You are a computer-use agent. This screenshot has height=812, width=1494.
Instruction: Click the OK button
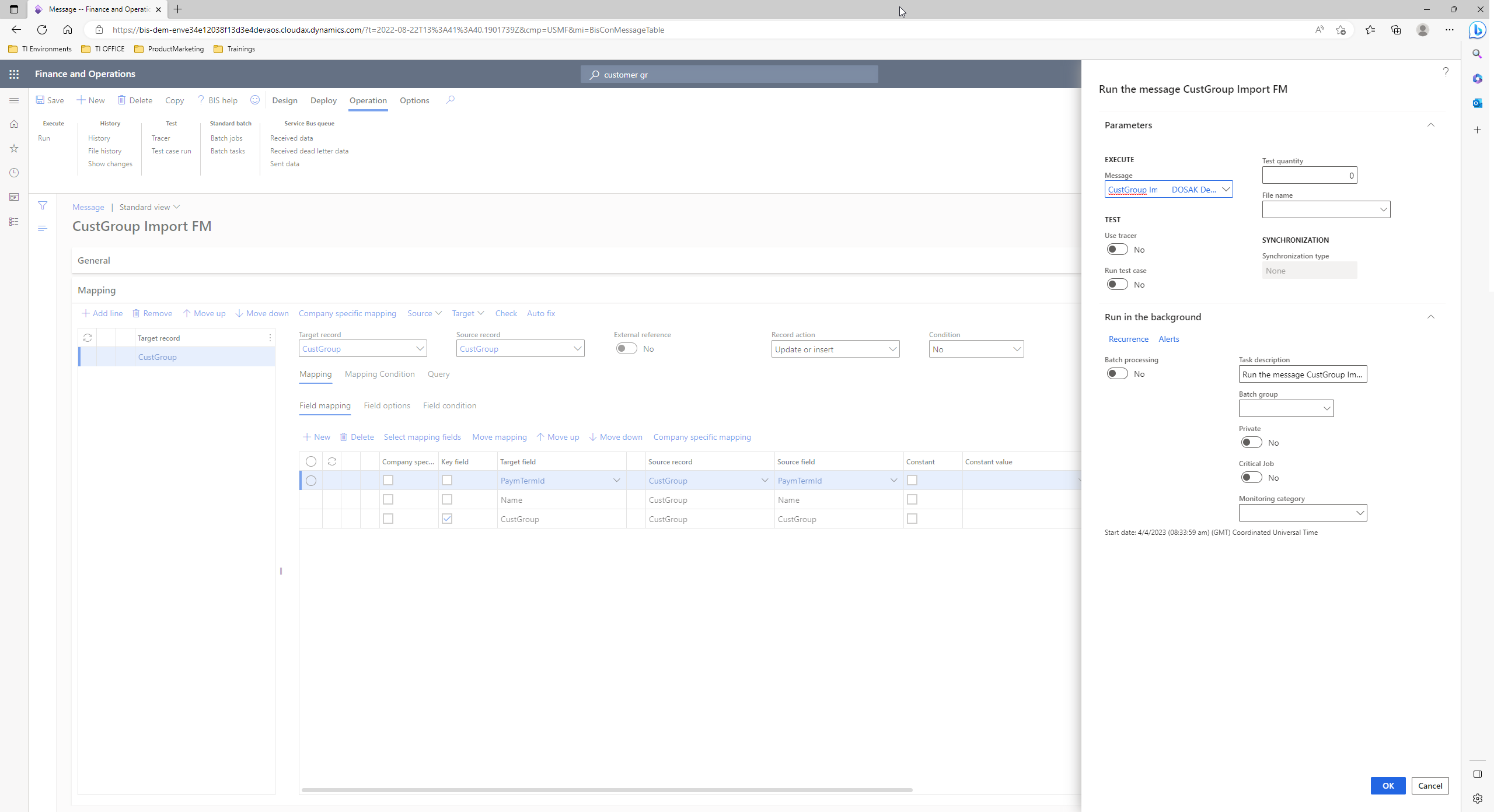tap(1388, 786)
